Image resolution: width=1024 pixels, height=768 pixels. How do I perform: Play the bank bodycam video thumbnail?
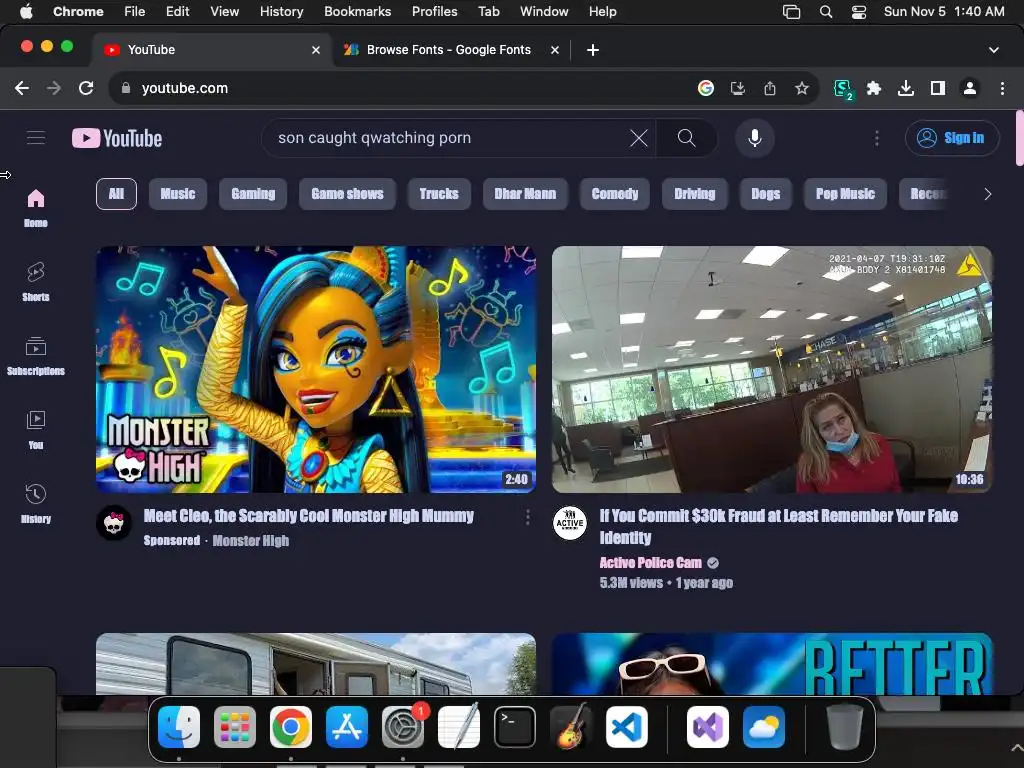[x=772, y=369]
